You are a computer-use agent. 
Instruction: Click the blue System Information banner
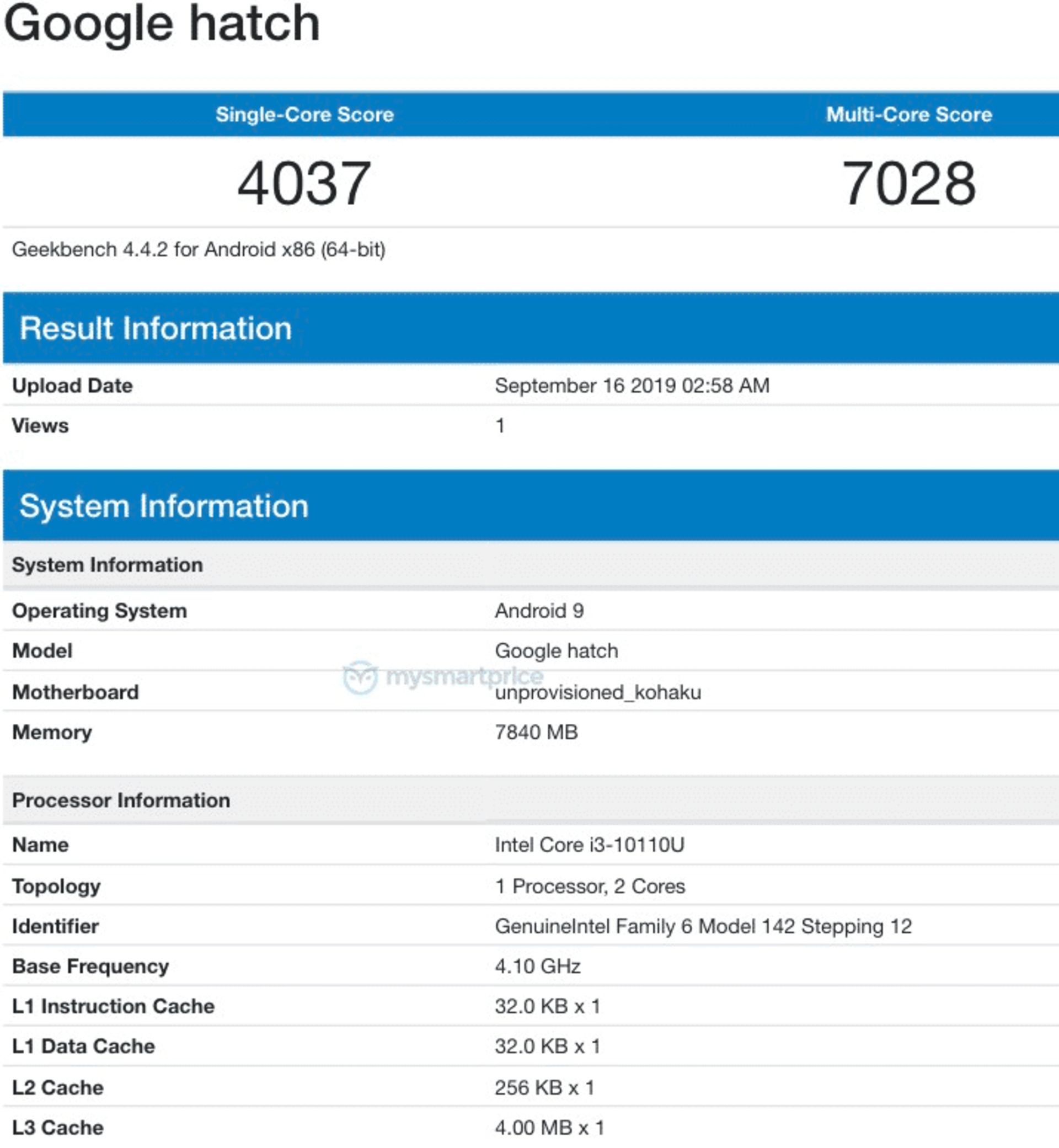pyautogui.click(x=531, y=505)
